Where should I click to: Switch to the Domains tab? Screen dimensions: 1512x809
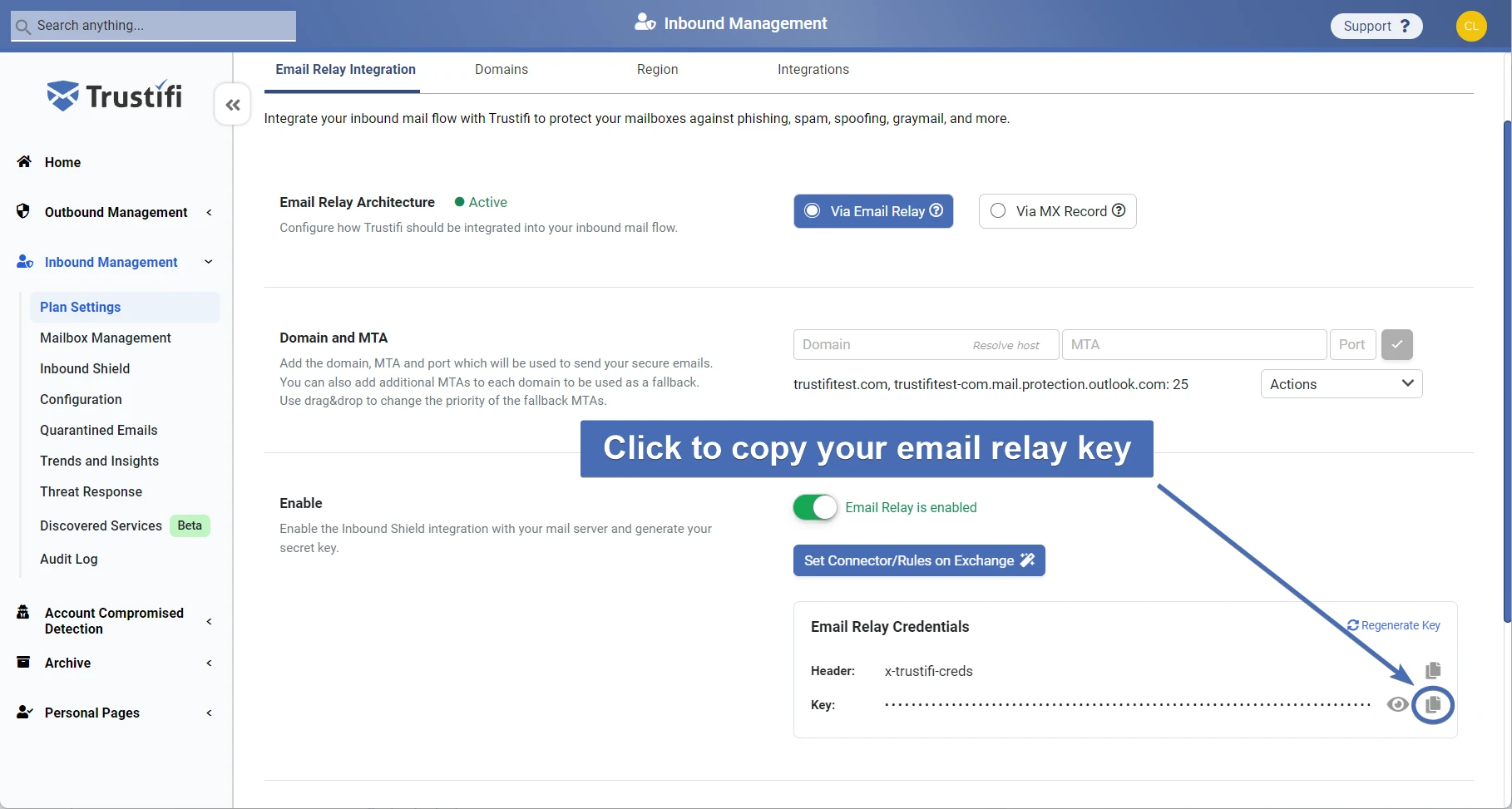501,70
